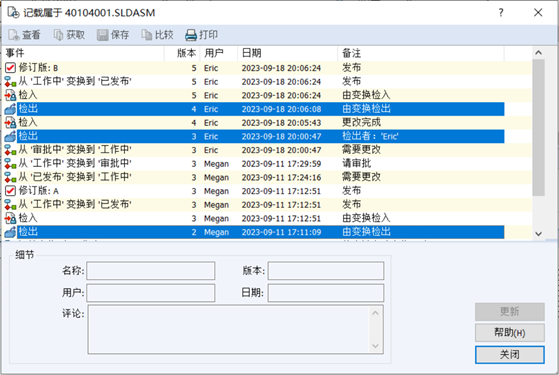Click the 查看 (View) toolbar icon
The image size is (559, 375).
tap(14, 35)
